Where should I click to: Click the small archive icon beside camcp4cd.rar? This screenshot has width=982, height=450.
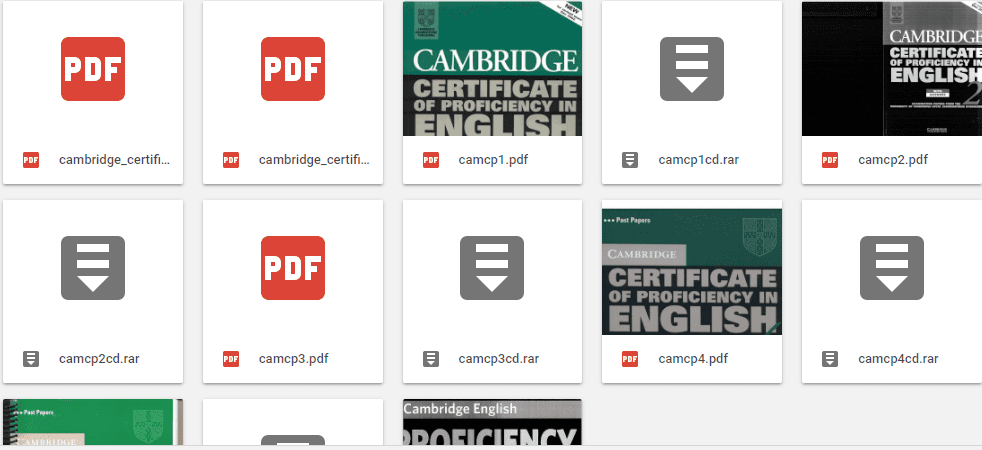(x=830, y=359)
